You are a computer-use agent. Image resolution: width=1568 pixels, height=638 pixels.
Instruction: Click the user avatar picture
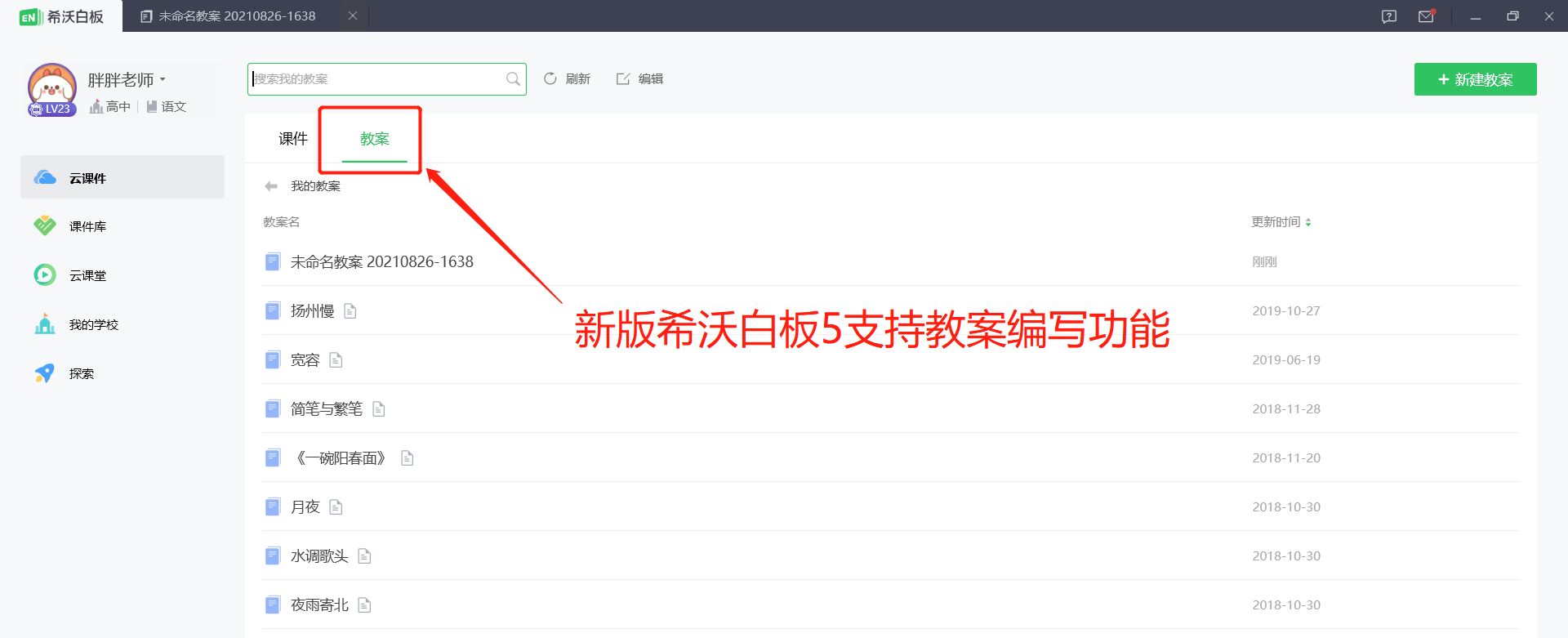[52, 87]
